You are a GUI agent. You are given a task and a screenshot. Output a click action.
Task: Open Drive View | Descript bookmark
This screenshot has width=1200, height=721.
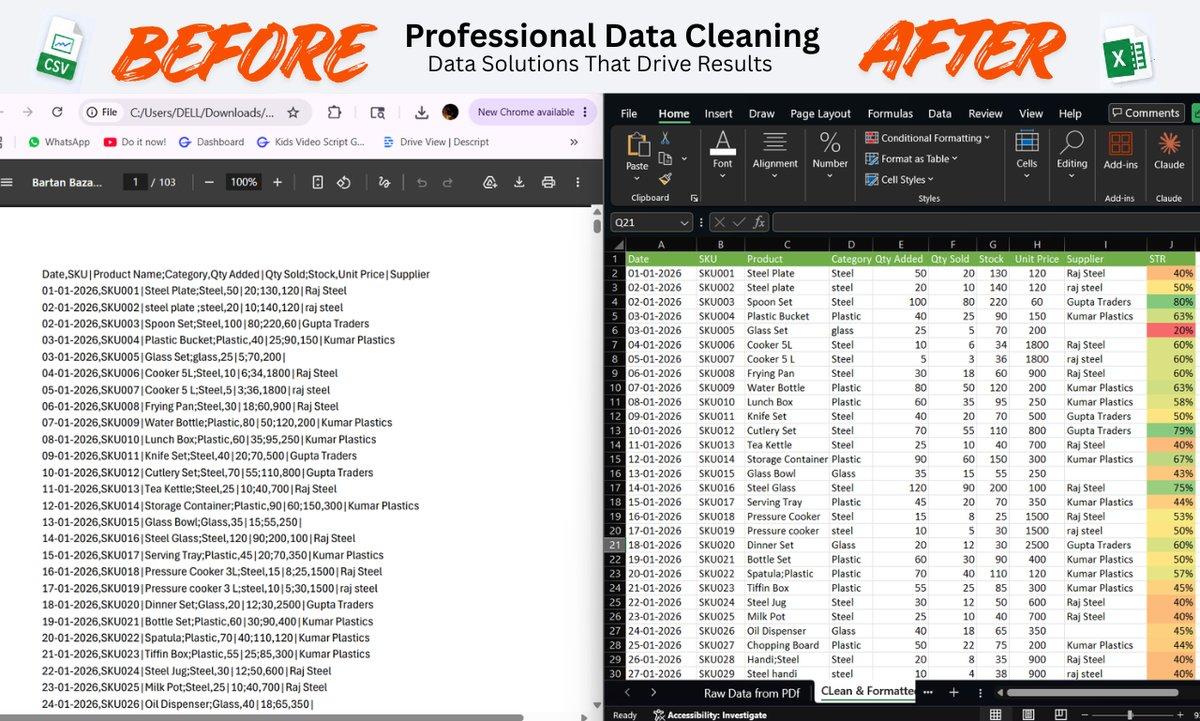[x=435, y=142]
